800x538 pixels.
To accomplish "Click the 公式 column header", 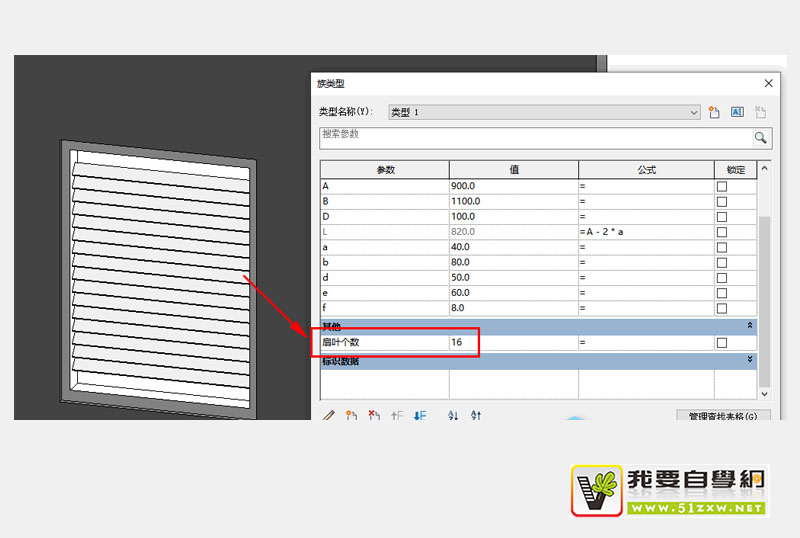I will (645, 170).
